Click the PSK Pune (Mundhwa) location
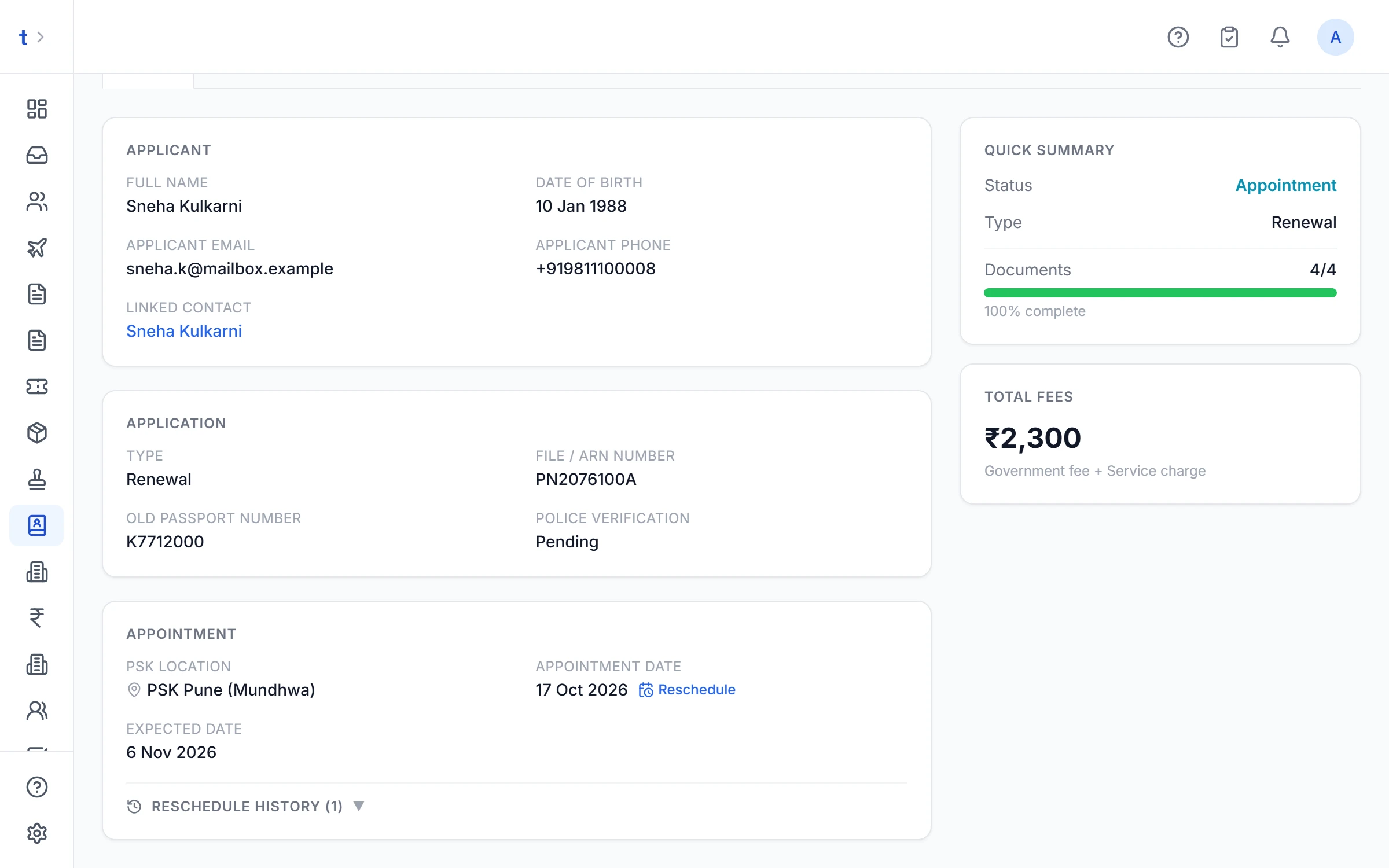Viewport: 1389px width, 868px height. click(231, 690)
